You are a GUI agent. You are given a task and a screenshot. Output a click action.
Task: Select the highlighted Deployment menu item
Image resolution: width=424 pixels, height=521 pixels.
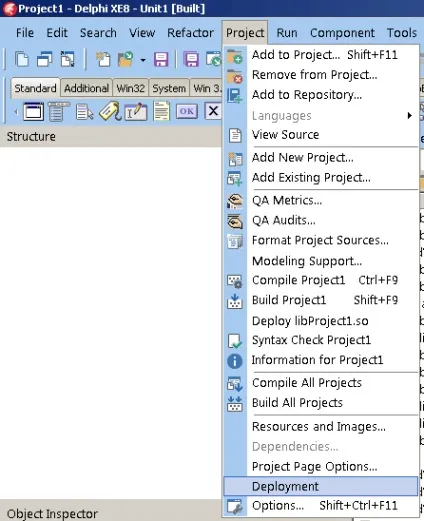click(321, 486)
